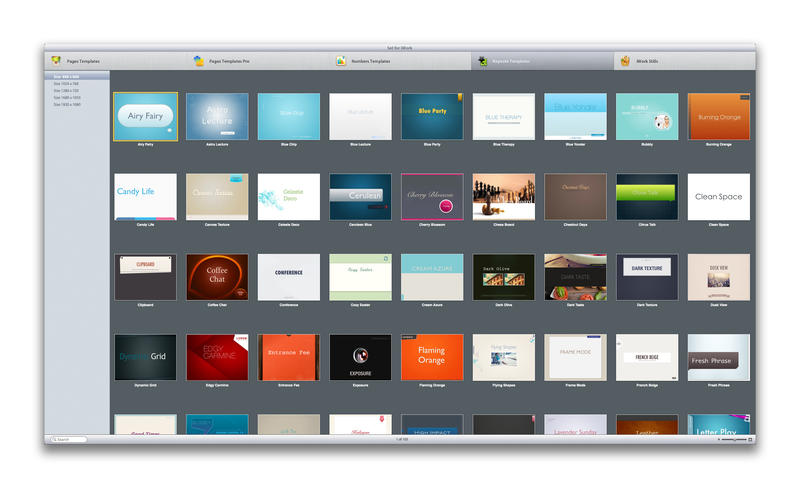Click the large thumbnail icon beside slider
This screenshot has height=500, width=800.
click(750, 439)
